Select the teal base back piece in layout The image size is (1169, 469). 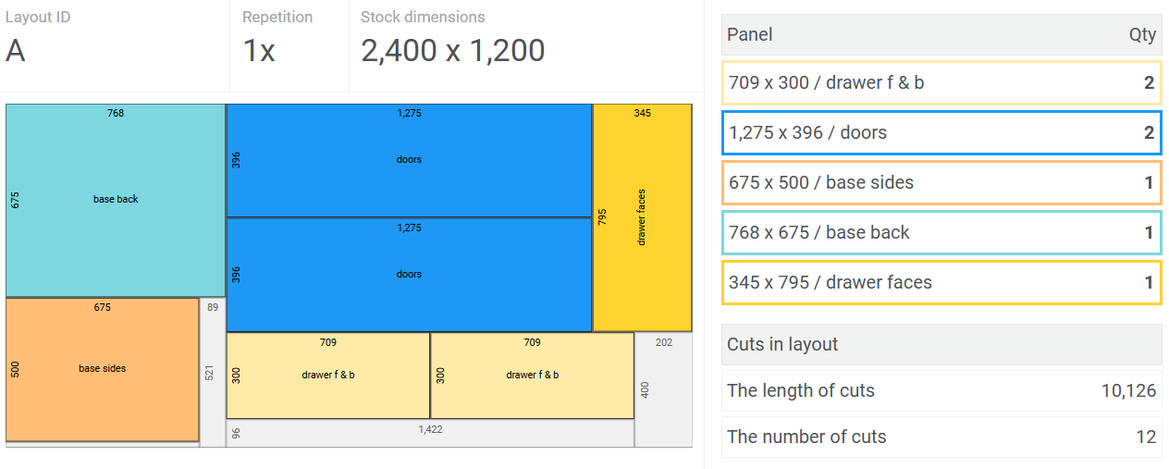[115, 200]
